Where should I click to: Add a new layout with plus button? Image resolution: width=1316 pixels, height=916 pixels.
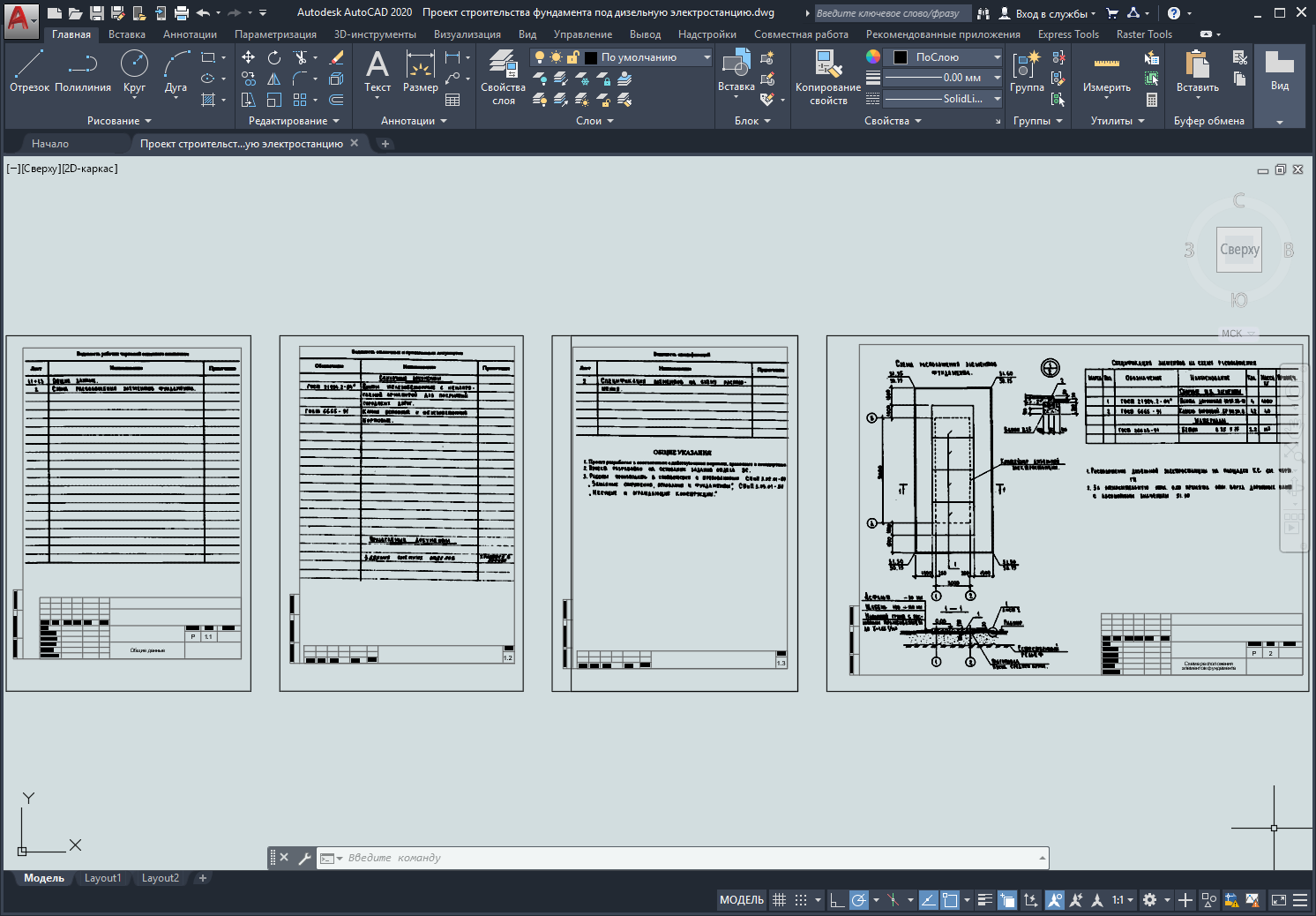203,878
